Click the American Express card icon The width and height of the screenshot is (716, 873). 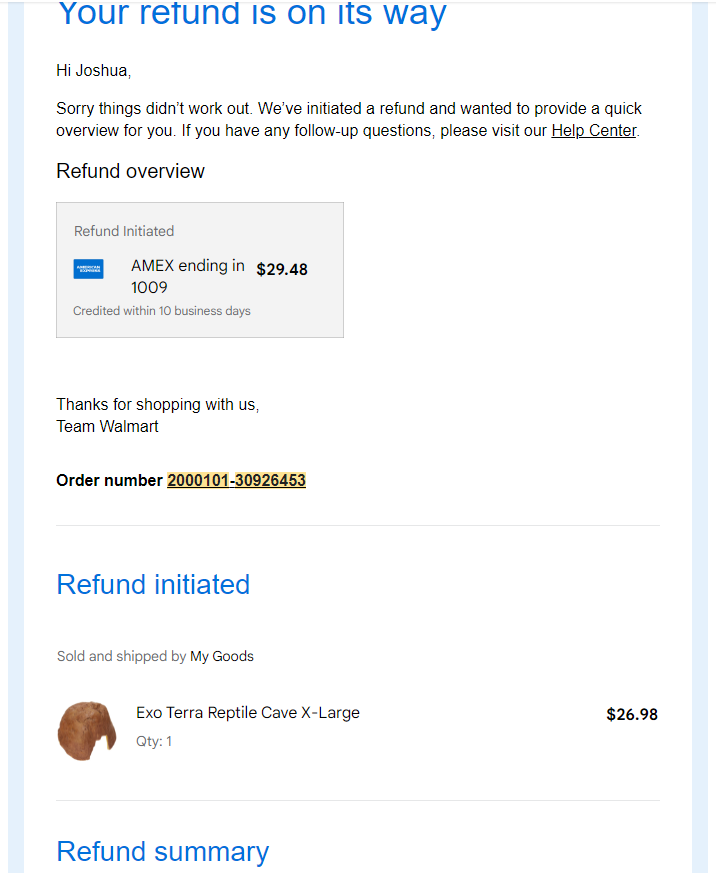pyautogui.click(x=89, y=269)
